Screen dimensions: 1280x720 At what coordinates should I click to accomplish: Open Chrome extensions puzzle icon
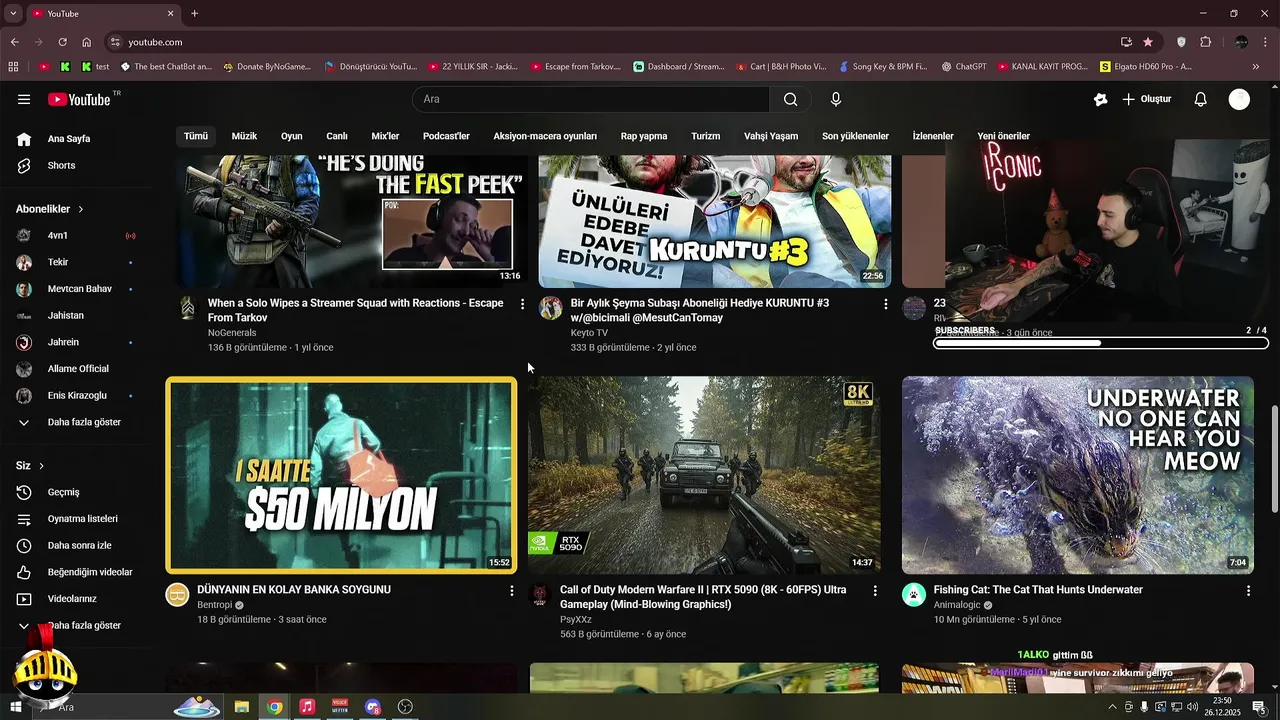[x=1205, y=42]
